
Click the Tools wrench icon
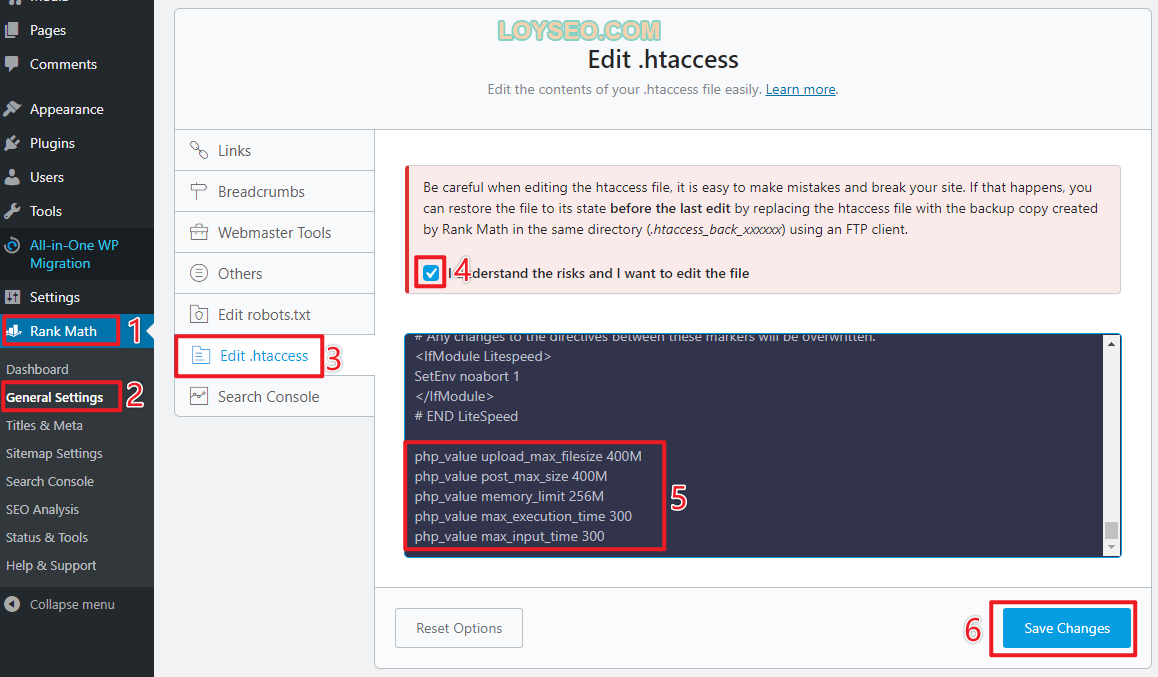click(11, 211)
